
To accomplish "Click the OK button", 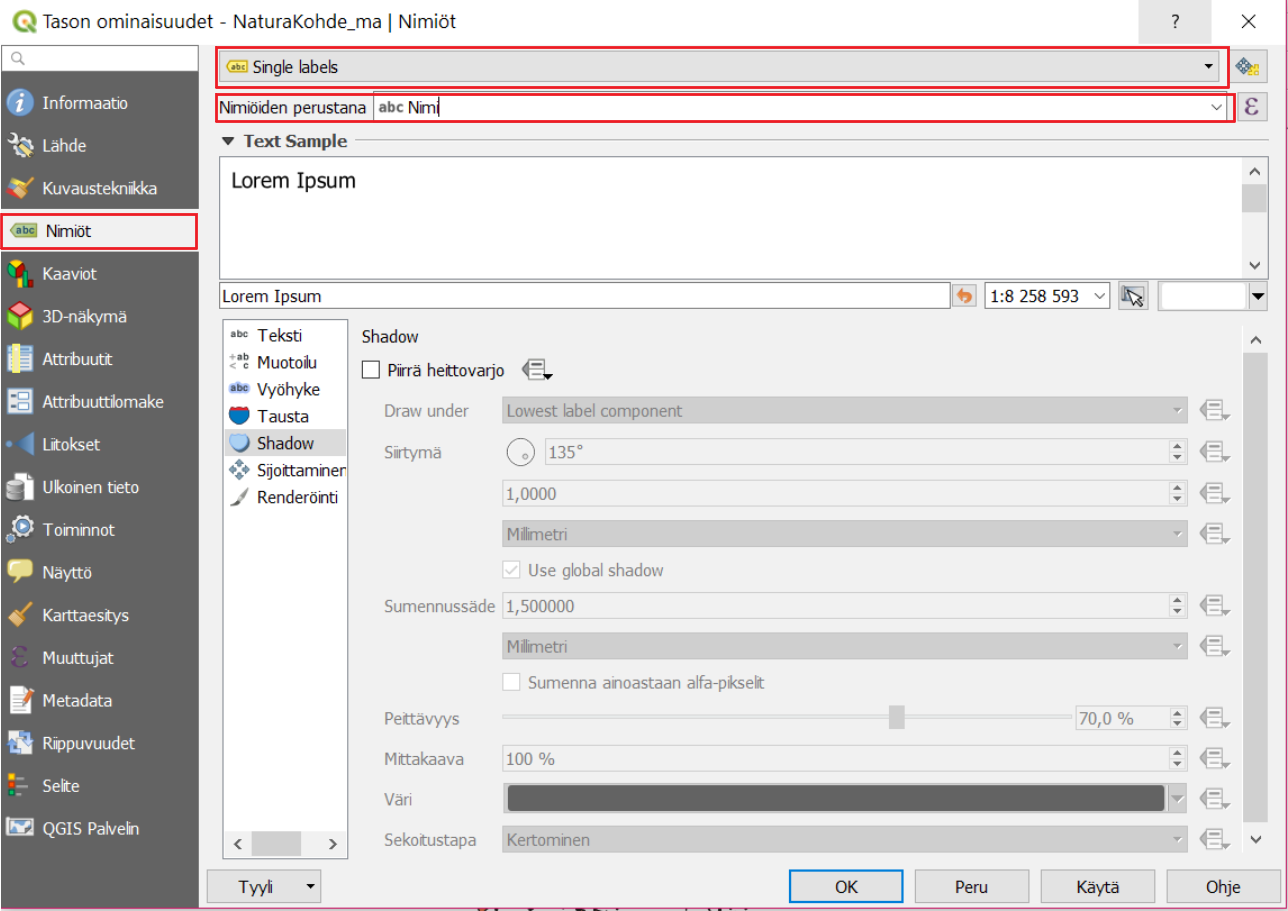I will [x=845, y=886].
